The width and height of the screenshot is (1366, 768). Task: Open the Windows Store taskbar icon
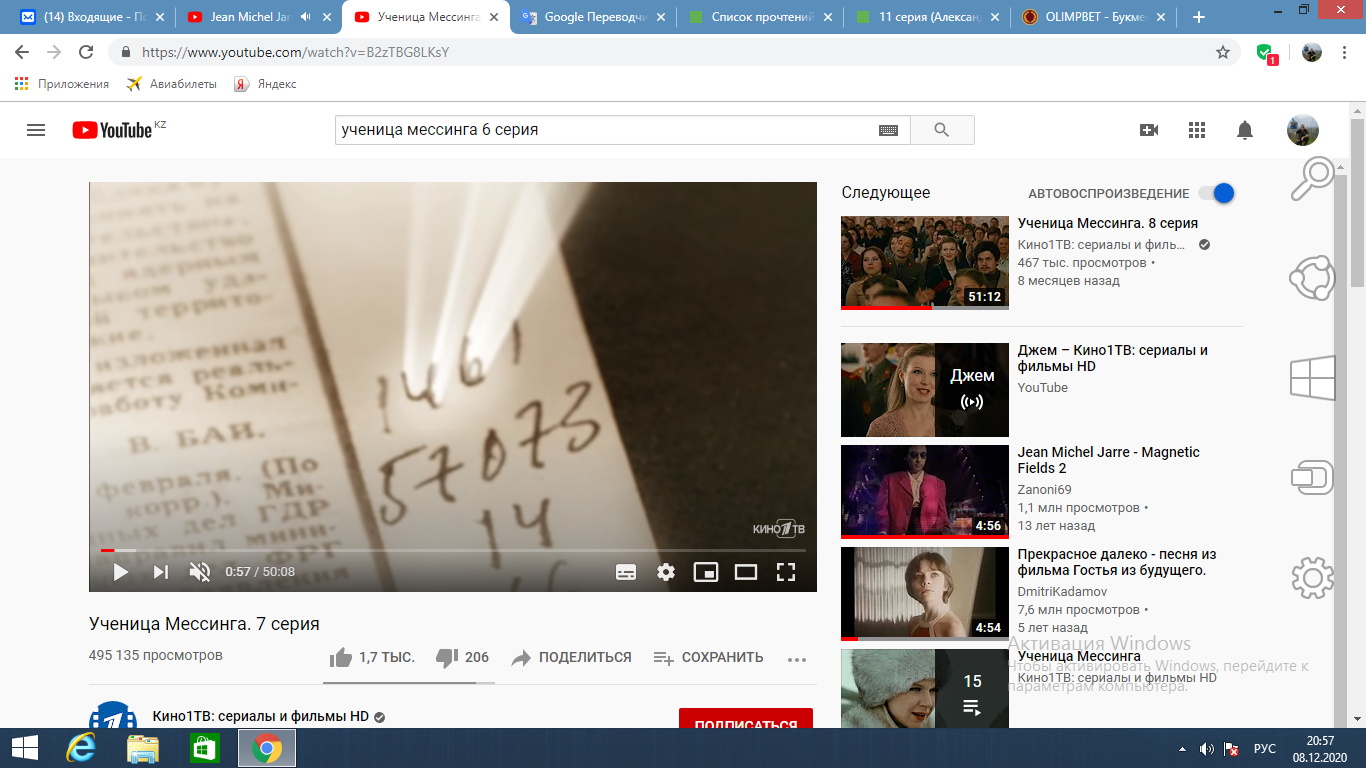coord(205,748)
